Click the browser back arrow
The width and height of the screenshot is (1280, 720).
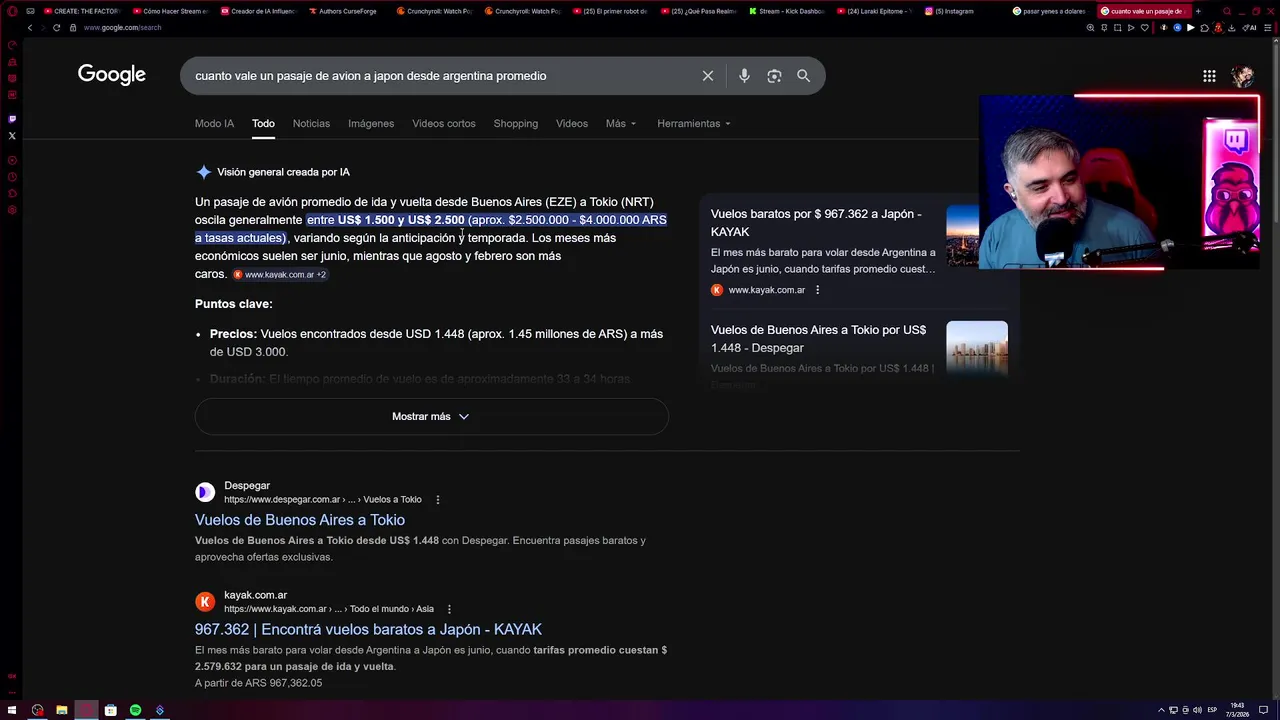coord(30,28)
